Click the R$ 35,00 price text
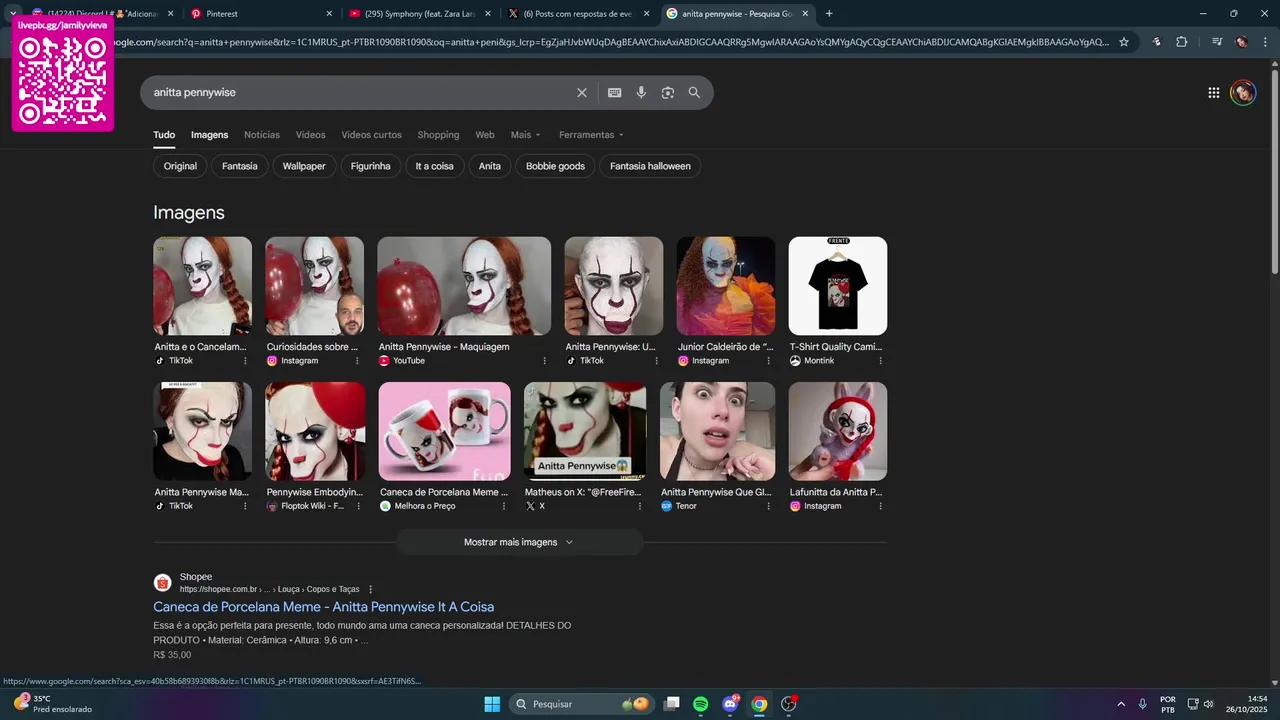Viewport: 1280px width, 720px height. tap(172, 655)
